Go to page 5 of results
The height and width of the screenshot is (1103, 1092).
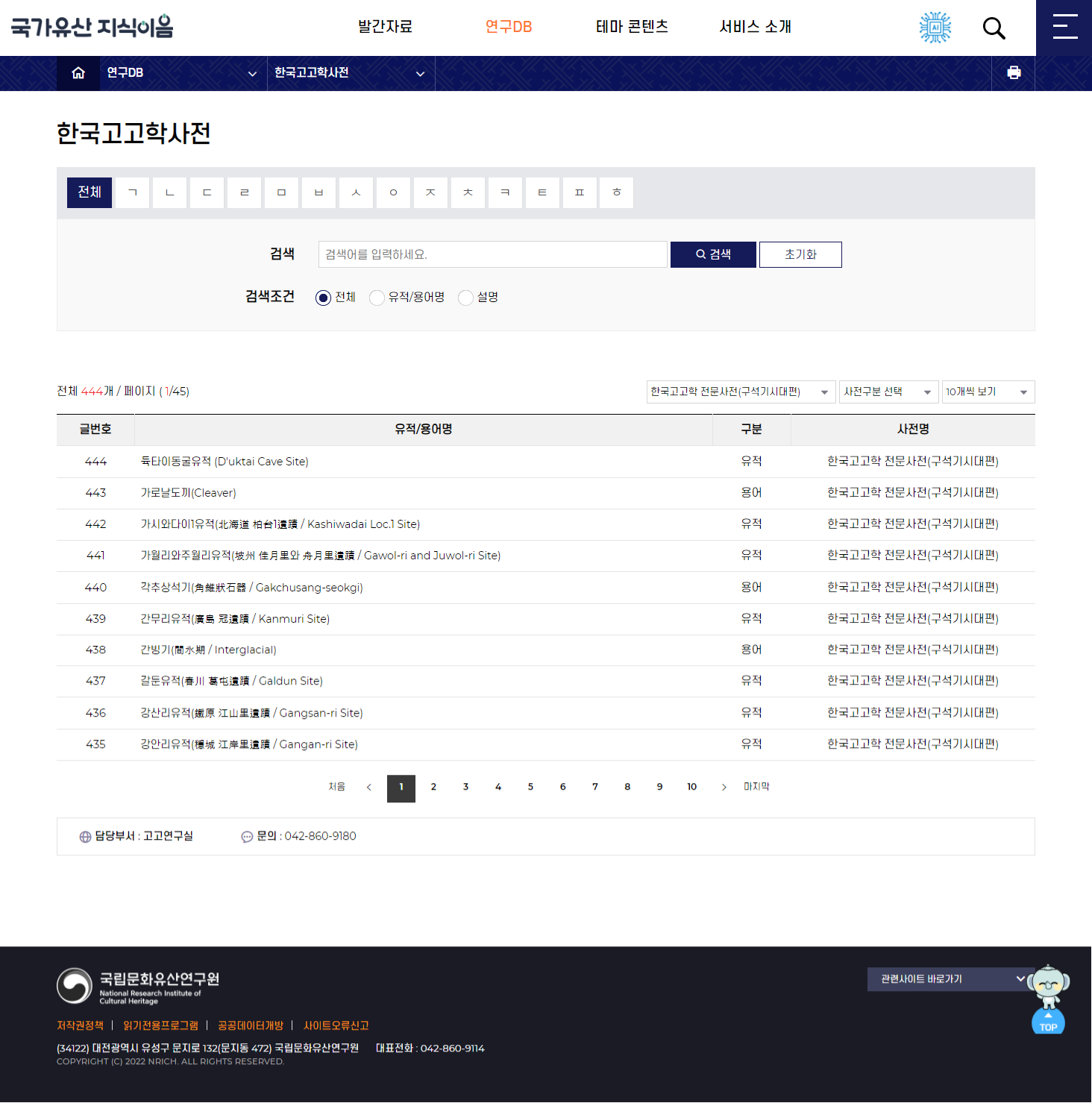[x=530, y=788]
